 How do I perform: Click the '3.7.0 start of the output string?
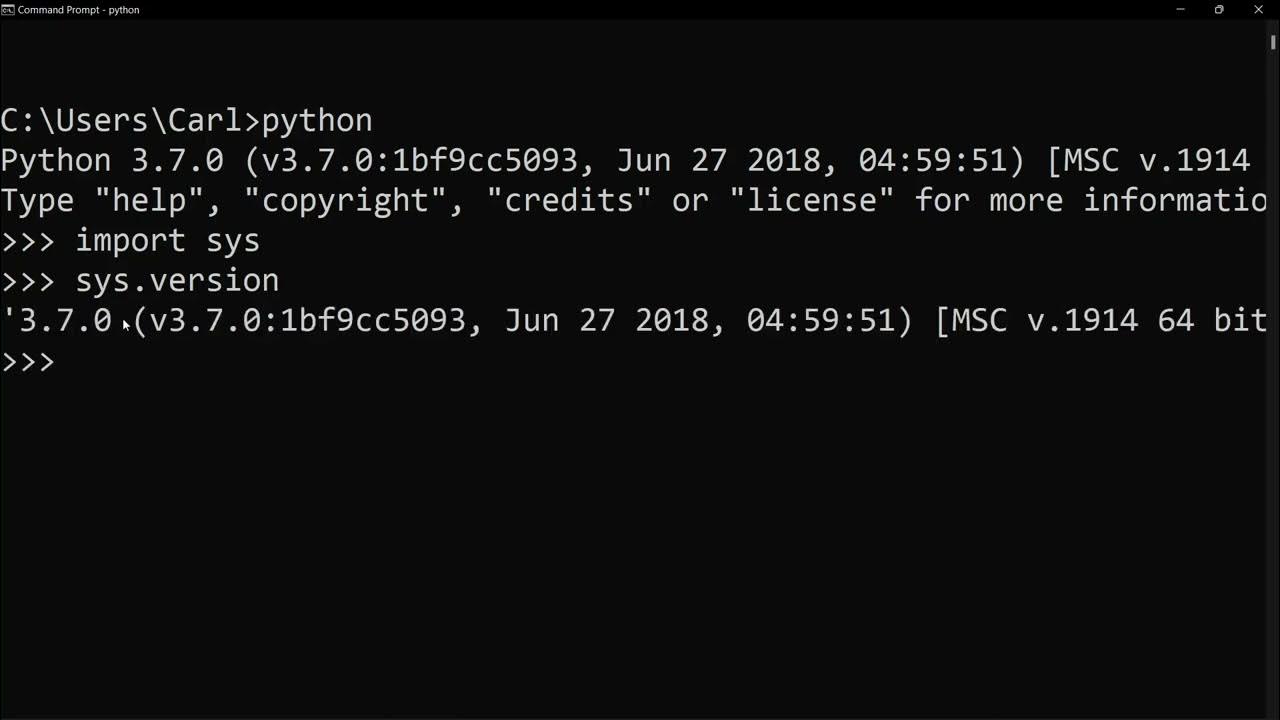[x=58, y=320]
